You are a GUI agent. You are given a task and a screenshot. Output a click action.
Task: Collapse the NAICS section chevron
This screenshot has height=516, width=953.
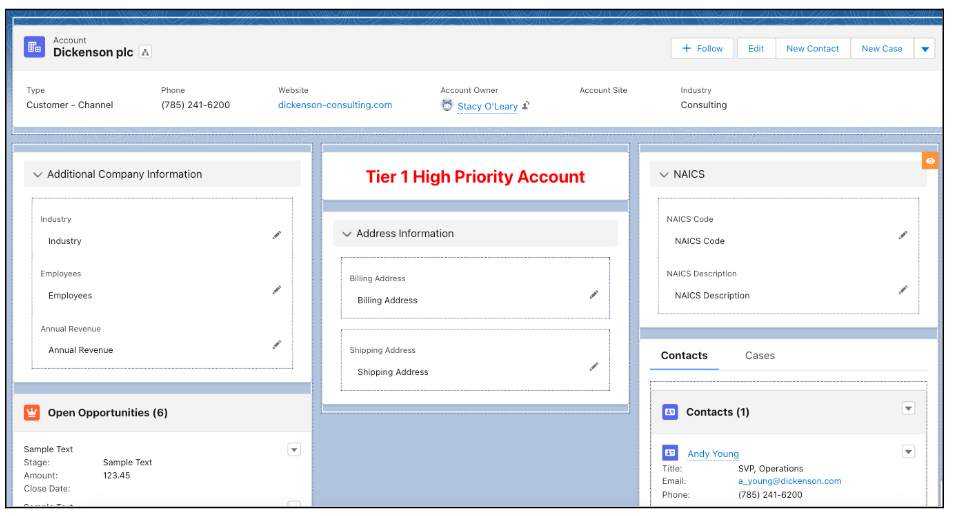pyautogui.click(x=664, y=174)
